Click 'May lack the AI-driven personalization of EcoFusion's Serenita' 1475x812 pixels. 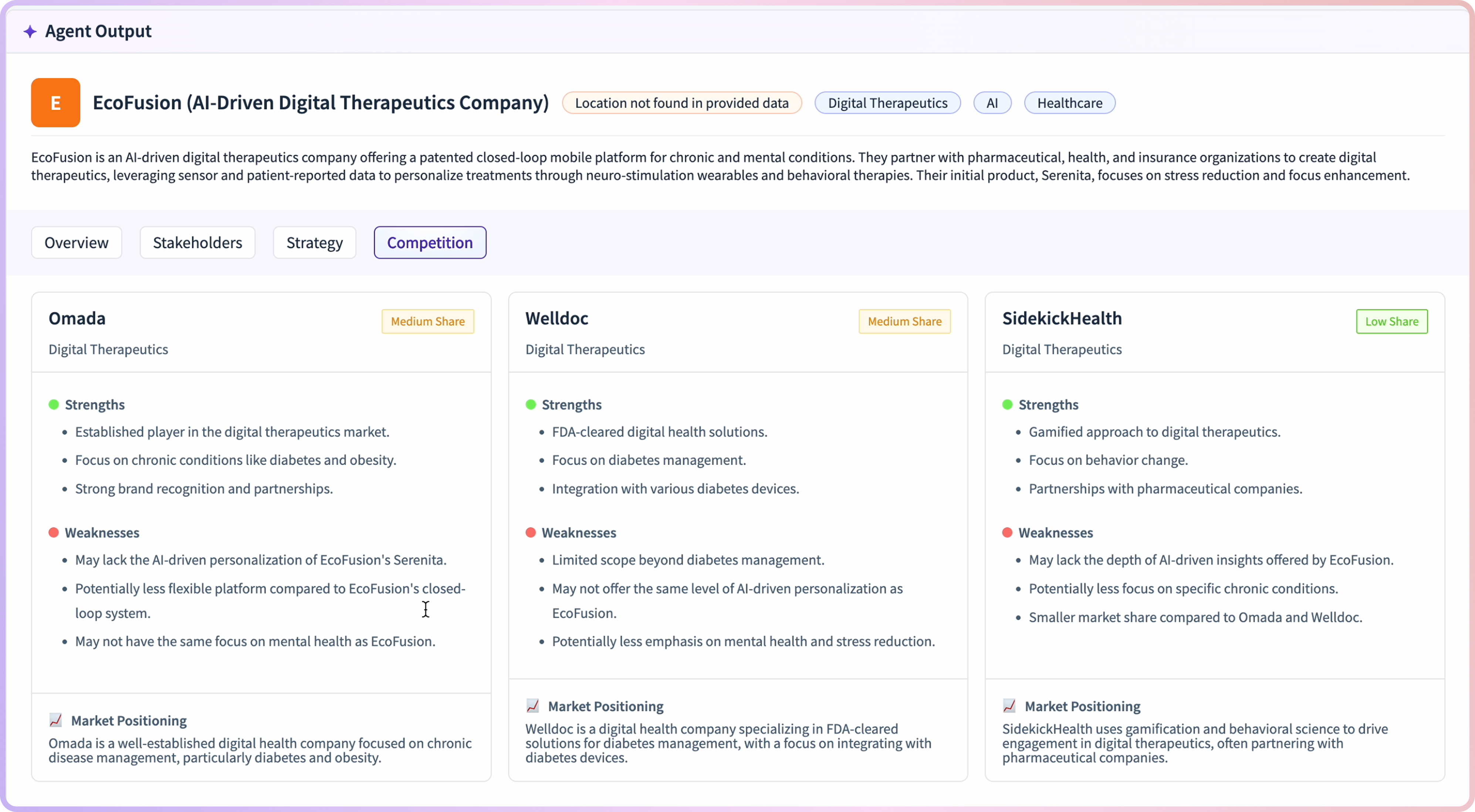[261, 560]
